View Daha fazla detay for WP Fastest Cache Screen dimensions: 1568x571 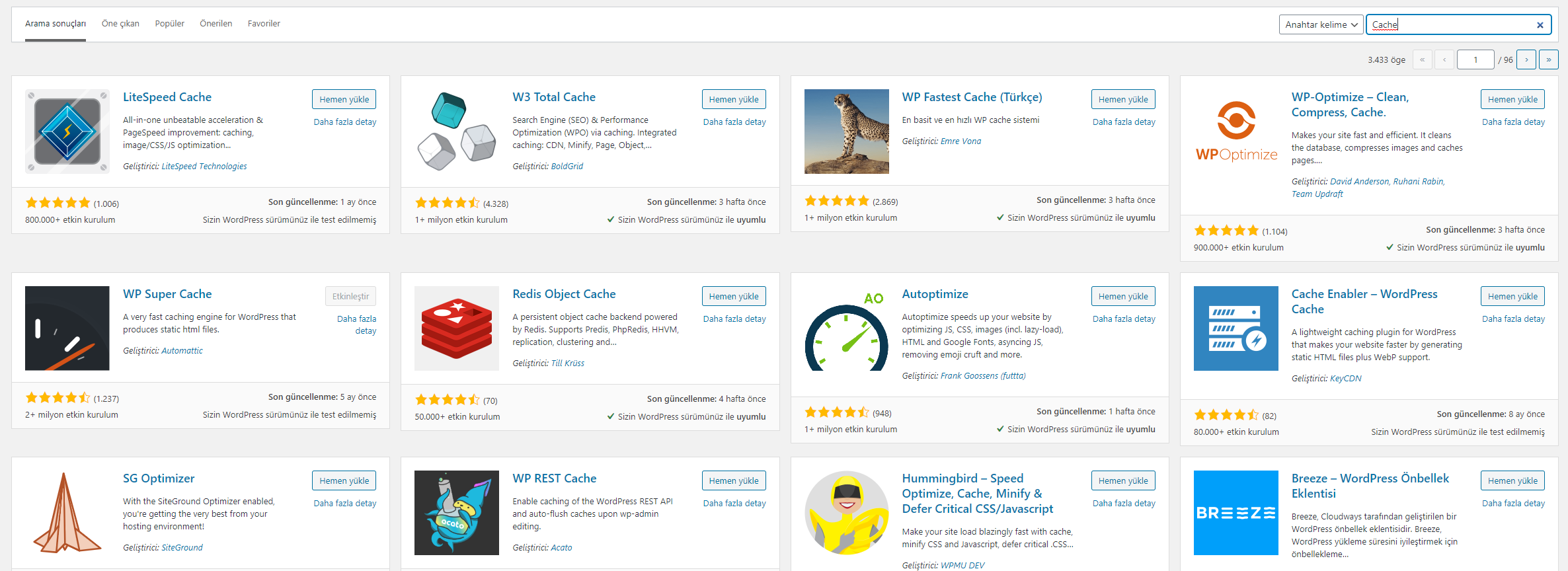1124,122
